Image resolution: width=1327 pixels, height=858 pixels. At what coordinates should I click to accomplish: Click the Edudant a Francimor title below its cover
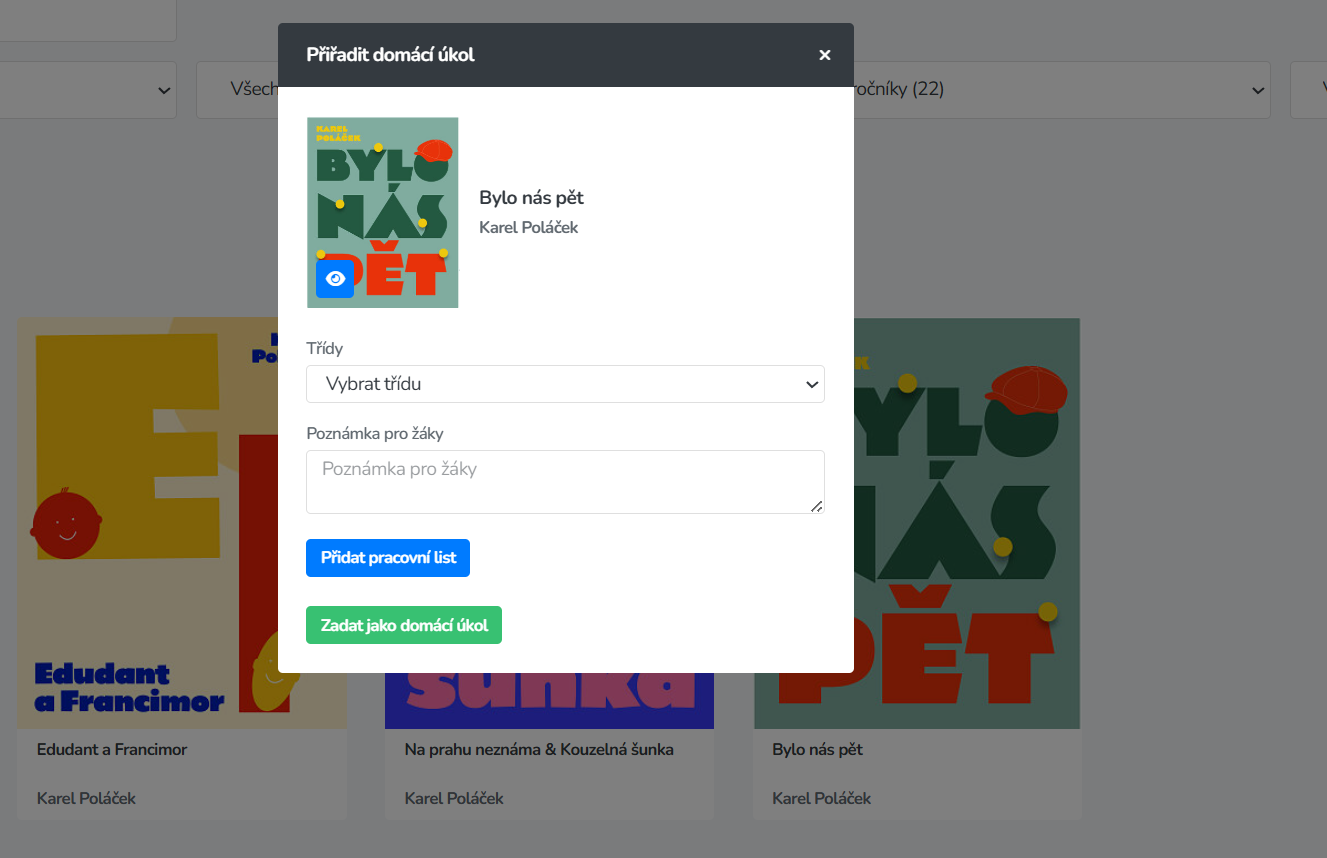[x=112, y=749]
